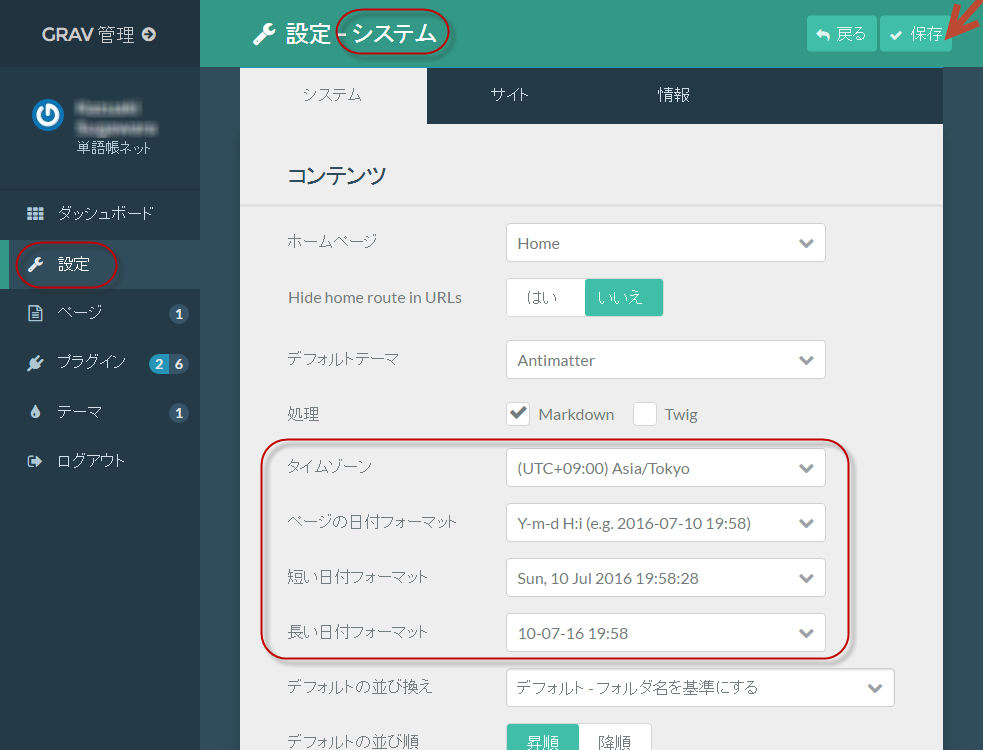Image resolution: width=983 pixels, height=750 pixels.
Task: Click the ページ document icon
Action: tap(35, 313)
